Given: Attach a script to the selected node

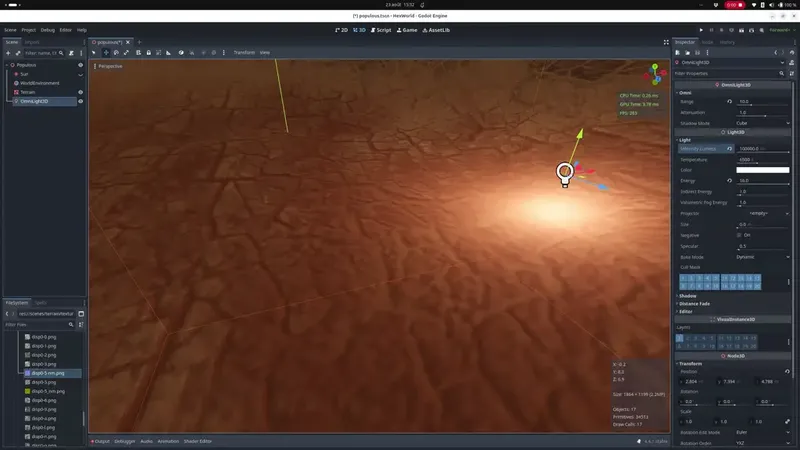Looking at the screenshot, I should pos(71,53).
